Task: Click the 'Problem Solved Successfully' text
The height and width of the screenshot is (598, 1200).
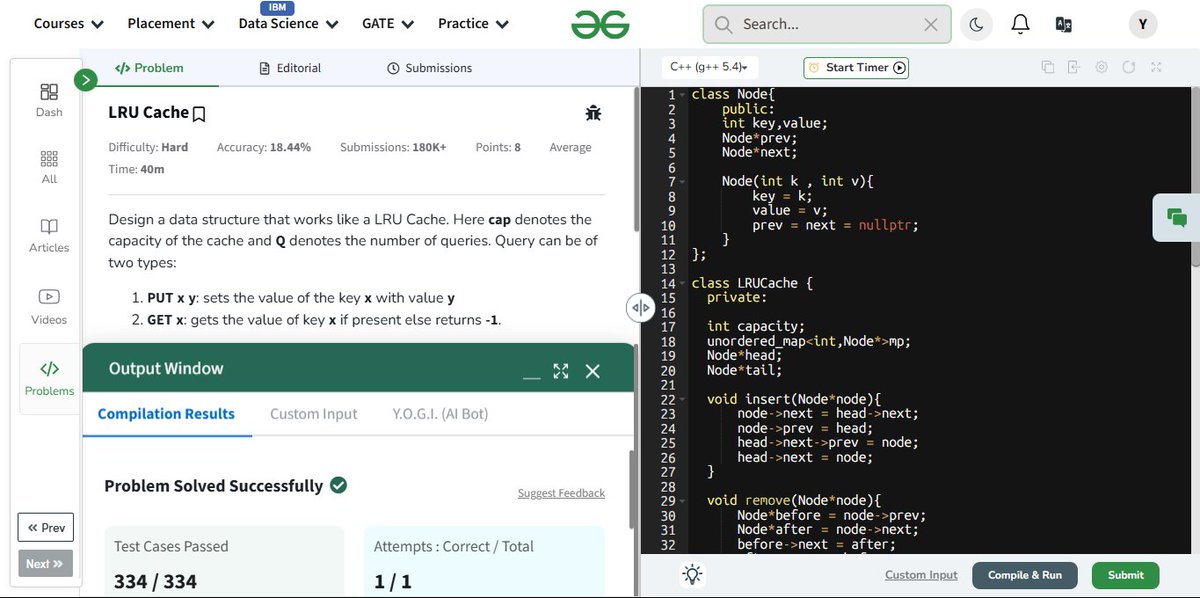Action: (x=214, y=486)
